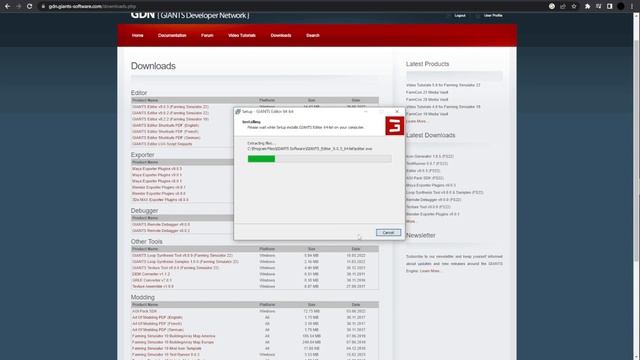This screenshot has width=640, height=360.
Task: Click the setup window title bar icon
Action: point(238,111)
